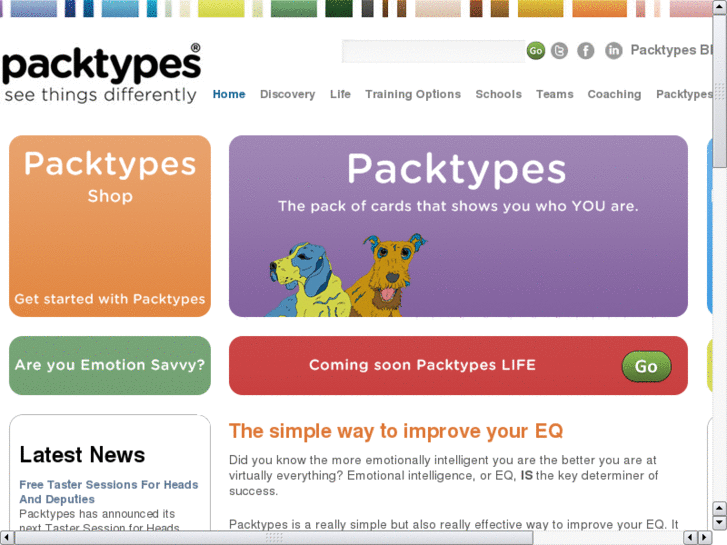Open the orange Packtypes Shop banner

110,226
